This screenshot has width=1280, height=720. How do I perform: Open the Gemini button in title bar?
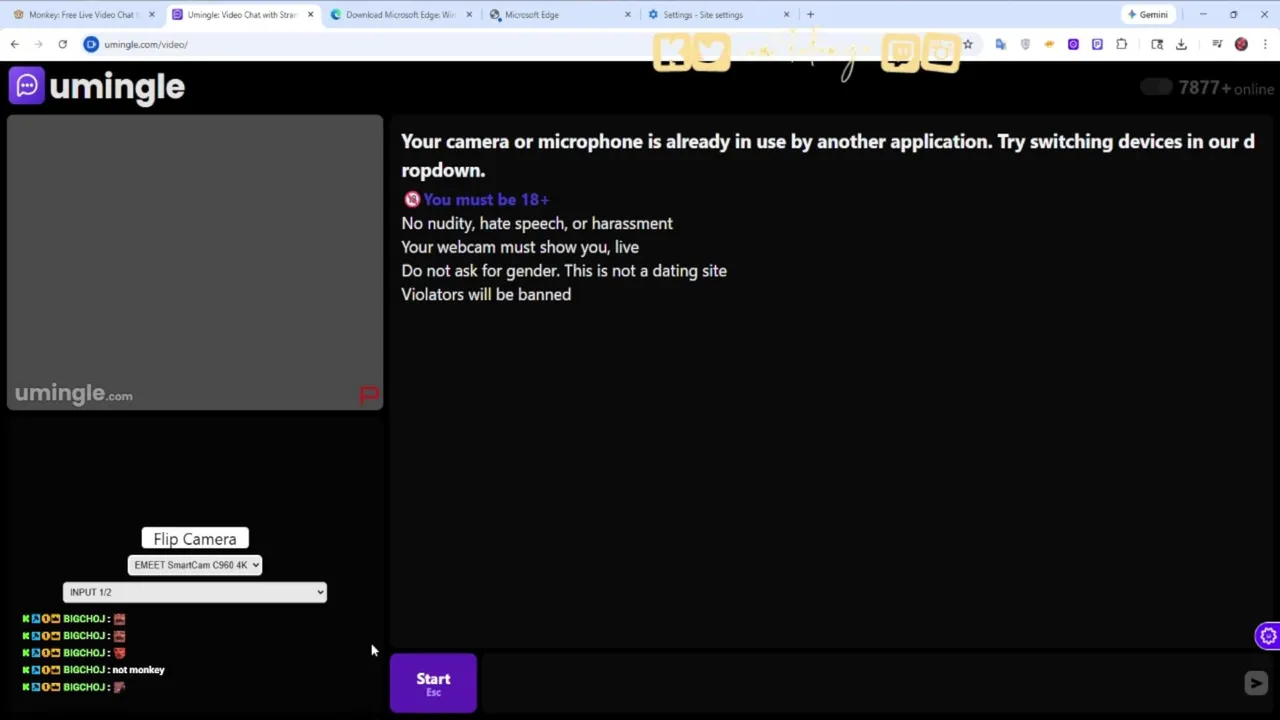click(1148, 15)
